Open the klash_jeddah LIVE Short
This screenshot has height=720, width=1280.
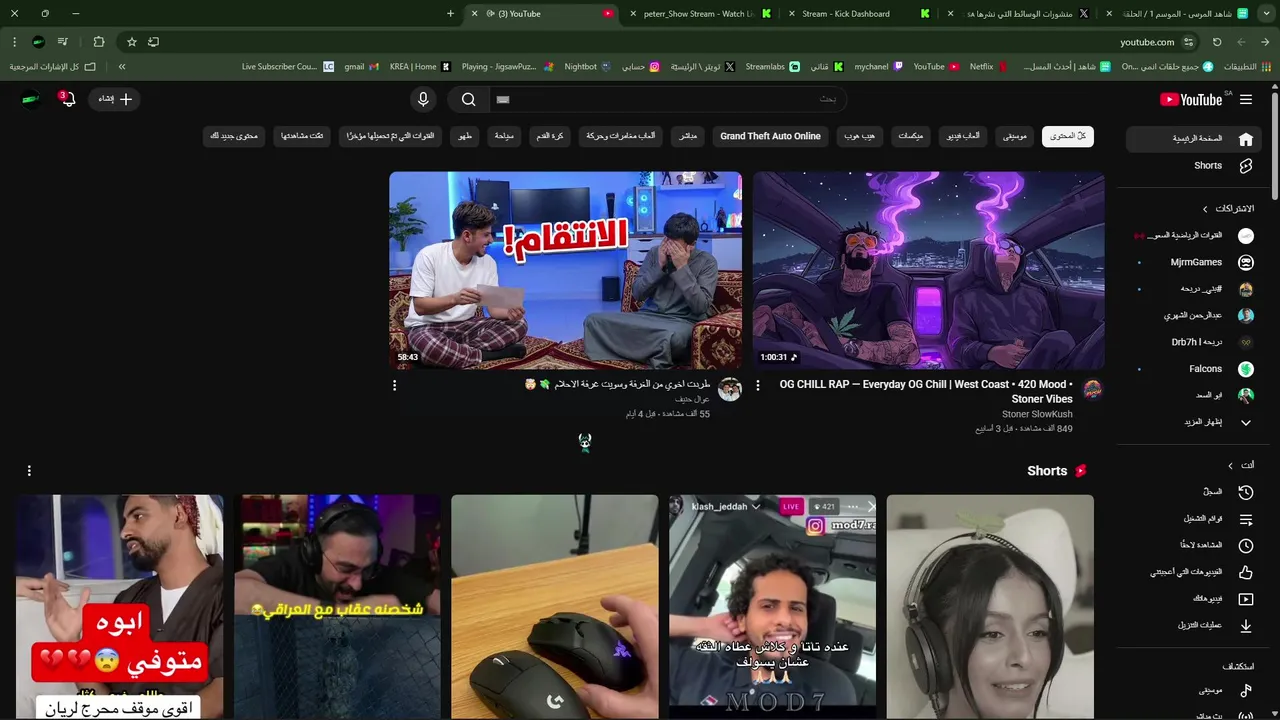(x=772, y=607)
